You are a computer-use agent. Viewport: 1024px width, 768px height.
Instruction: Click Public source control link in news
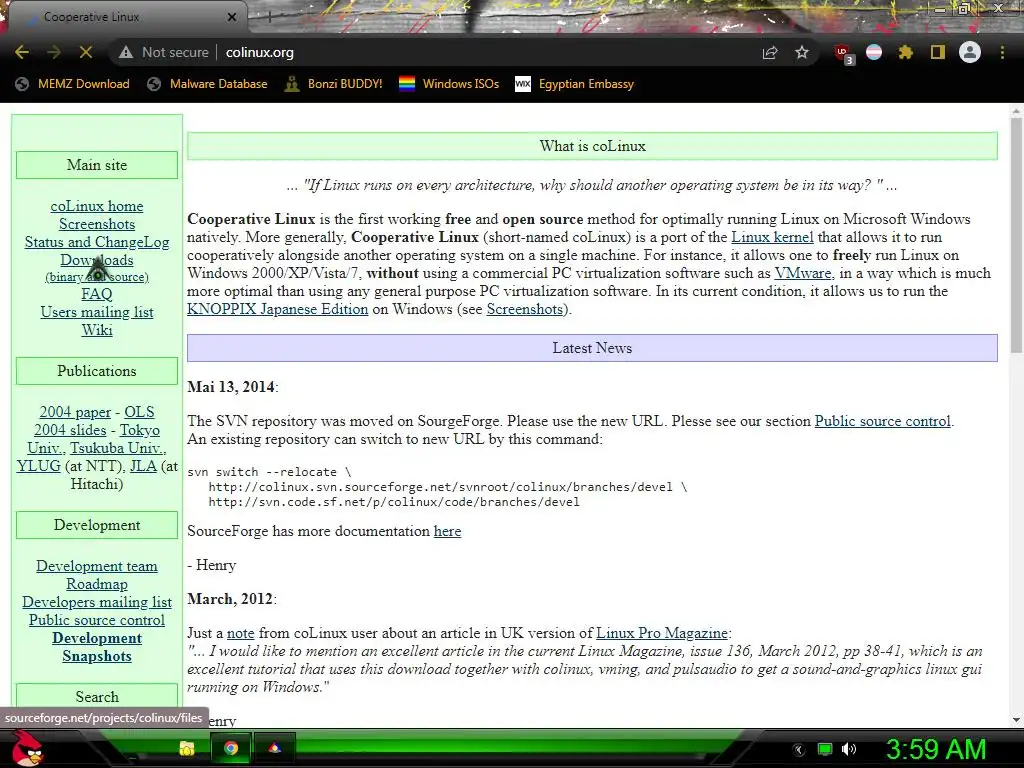point(882,421)
